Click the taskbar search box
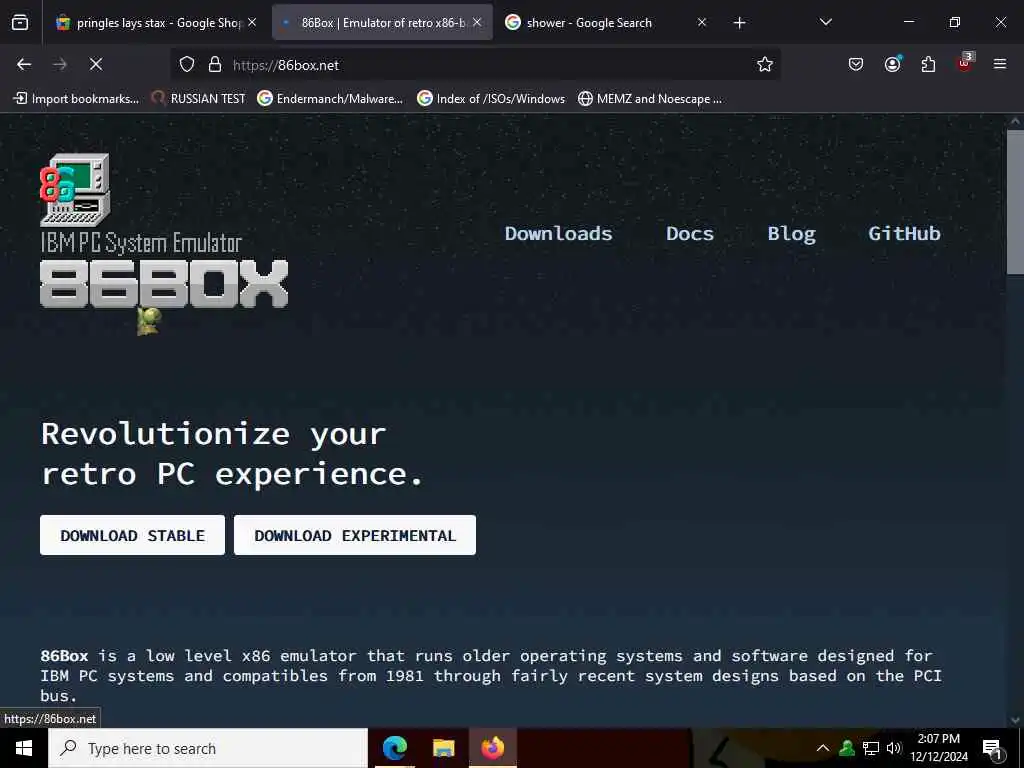Screen dimensions: 1024x768 pyautogui.click(x=208, y=748)
